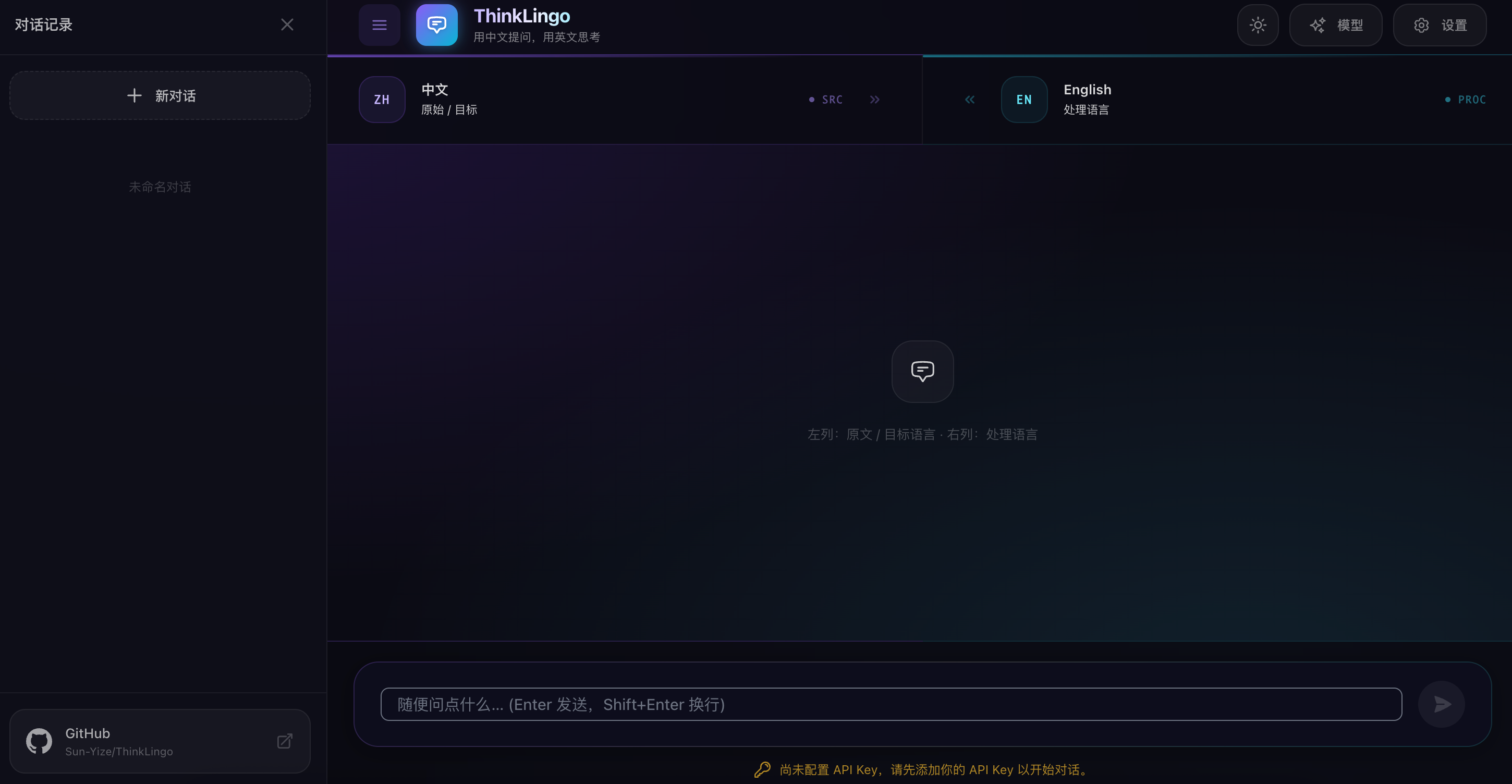Focus the message input field

coord(891,704)
